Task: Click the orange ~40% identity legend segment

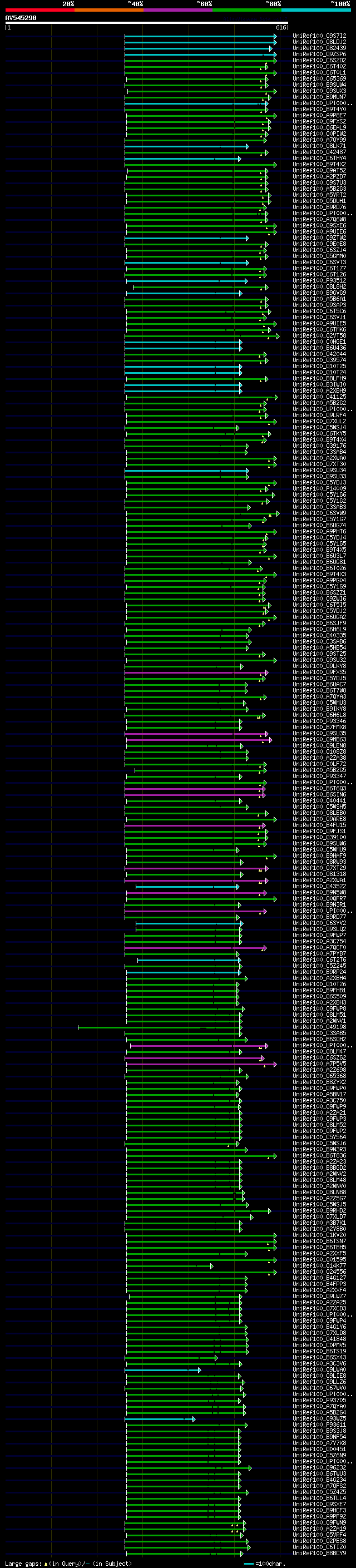Action: [x=109, y=10]
